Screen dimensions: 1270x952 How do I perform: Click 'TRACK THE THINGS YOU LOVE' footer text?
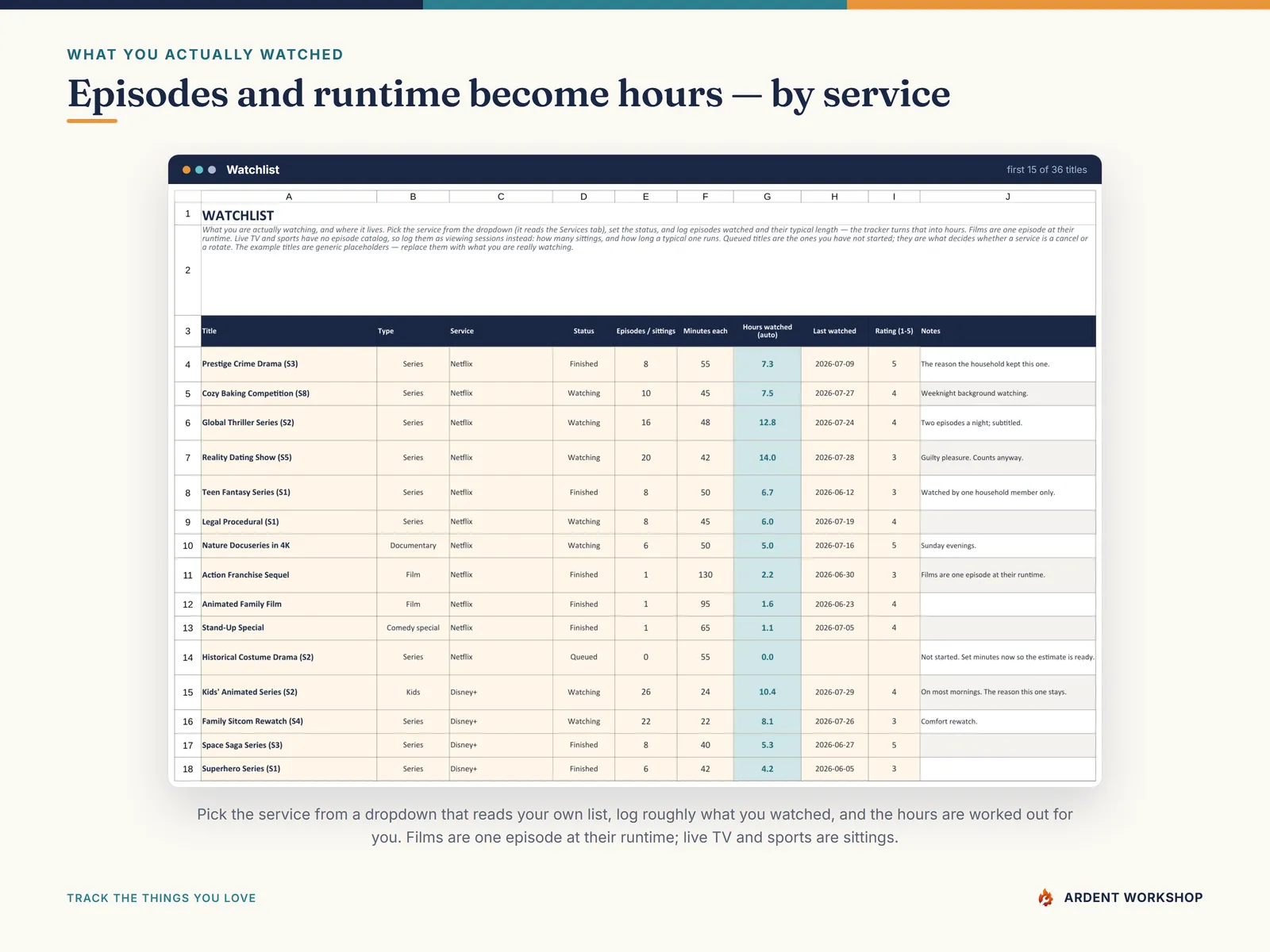pos(161,898)
